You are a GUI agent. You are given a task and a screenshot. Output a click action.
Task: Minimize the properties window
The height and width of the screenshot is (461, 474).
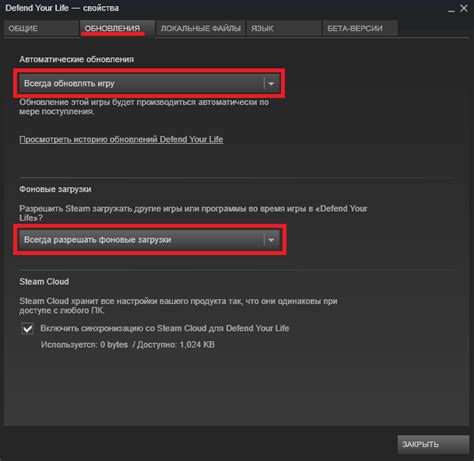(x=451, y=10)
